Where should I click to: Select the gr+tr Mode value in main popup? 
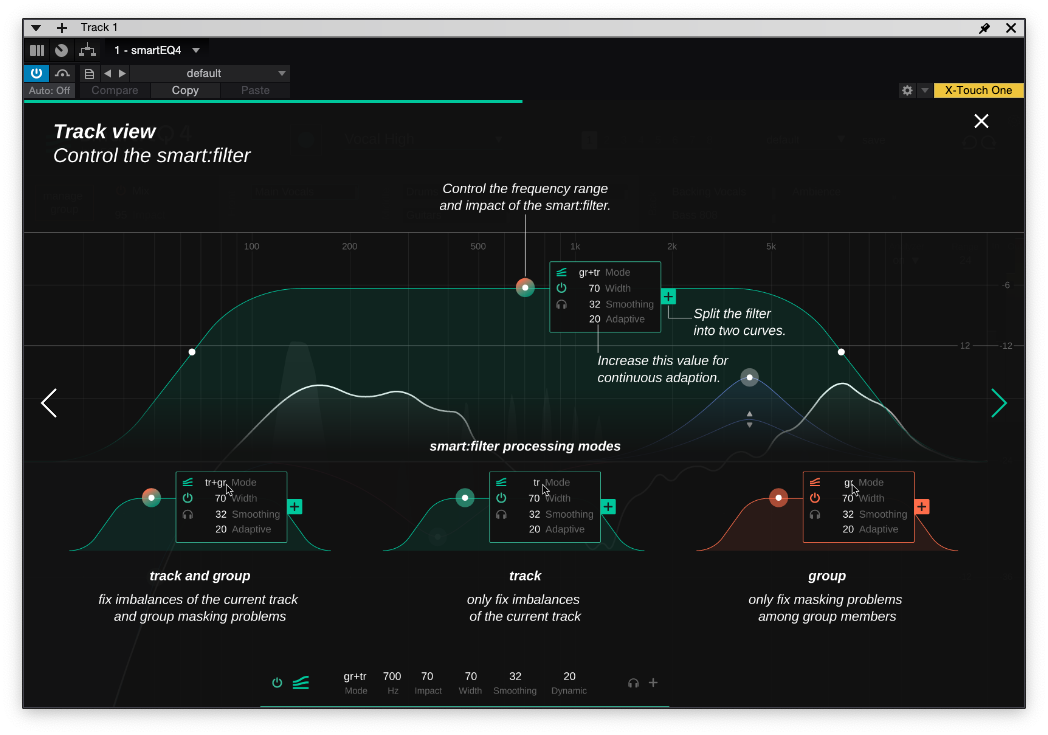(x=589, y=272)
